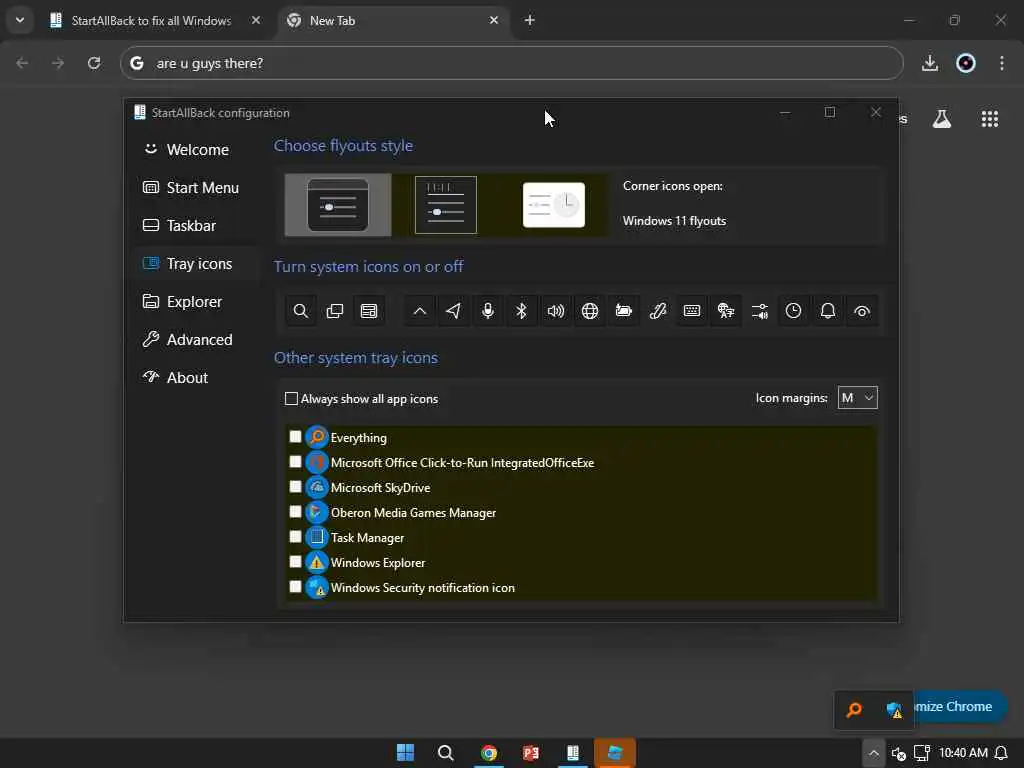The image size is (1024, 768).
Task: Toggle the Notification bell system icon
Action: [x=827, y=311]
